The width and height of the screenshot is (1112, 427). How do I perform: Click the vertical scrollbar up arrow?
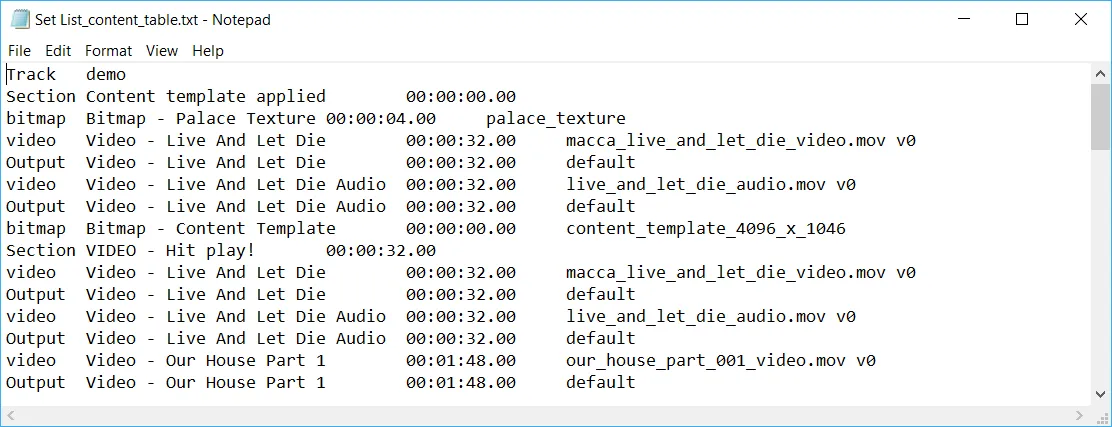pyautogui.click(x=1099, y=73)
